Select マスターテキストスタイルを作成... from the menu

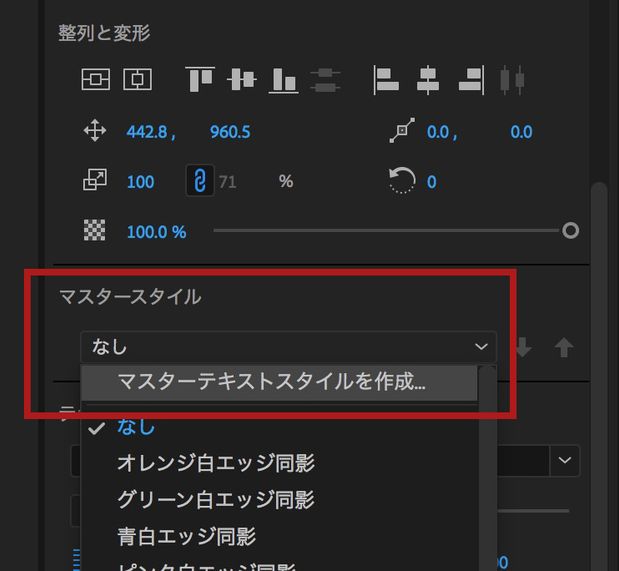point(279,382)
